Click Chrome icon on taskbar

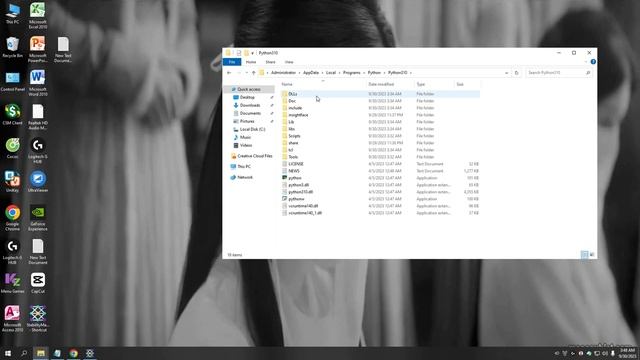click(x=73, y=353)
